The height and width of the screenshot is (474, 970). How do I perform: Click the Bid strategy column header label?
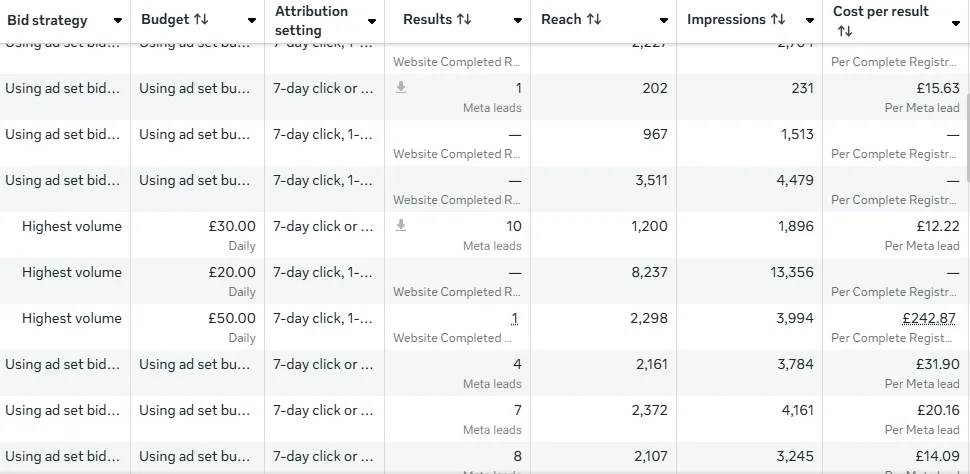pyautogui.click(x=47, y=20)
